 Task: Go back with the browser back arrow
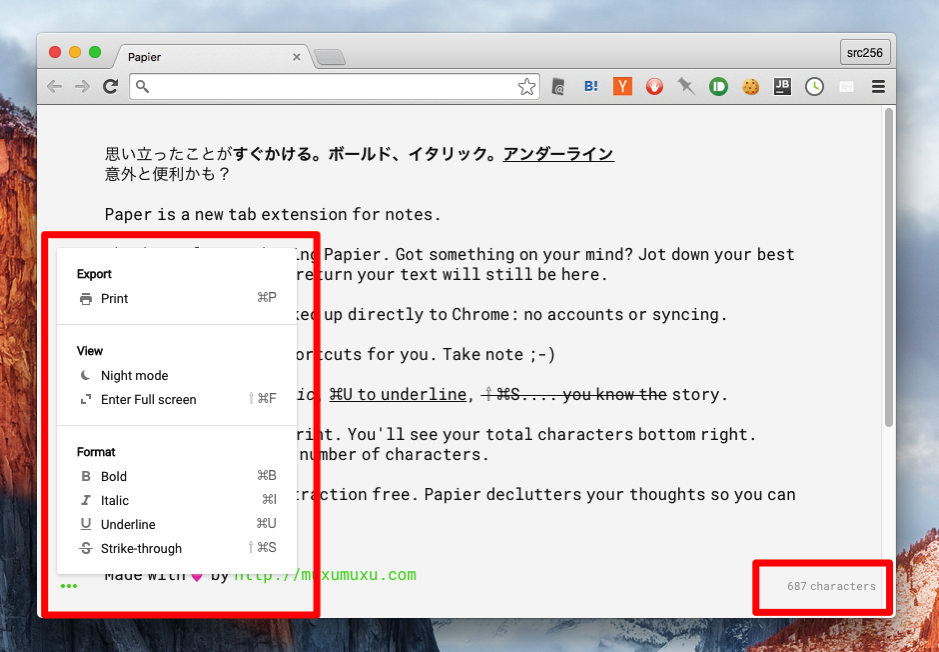pyautogui.click(x=54, y=87)
